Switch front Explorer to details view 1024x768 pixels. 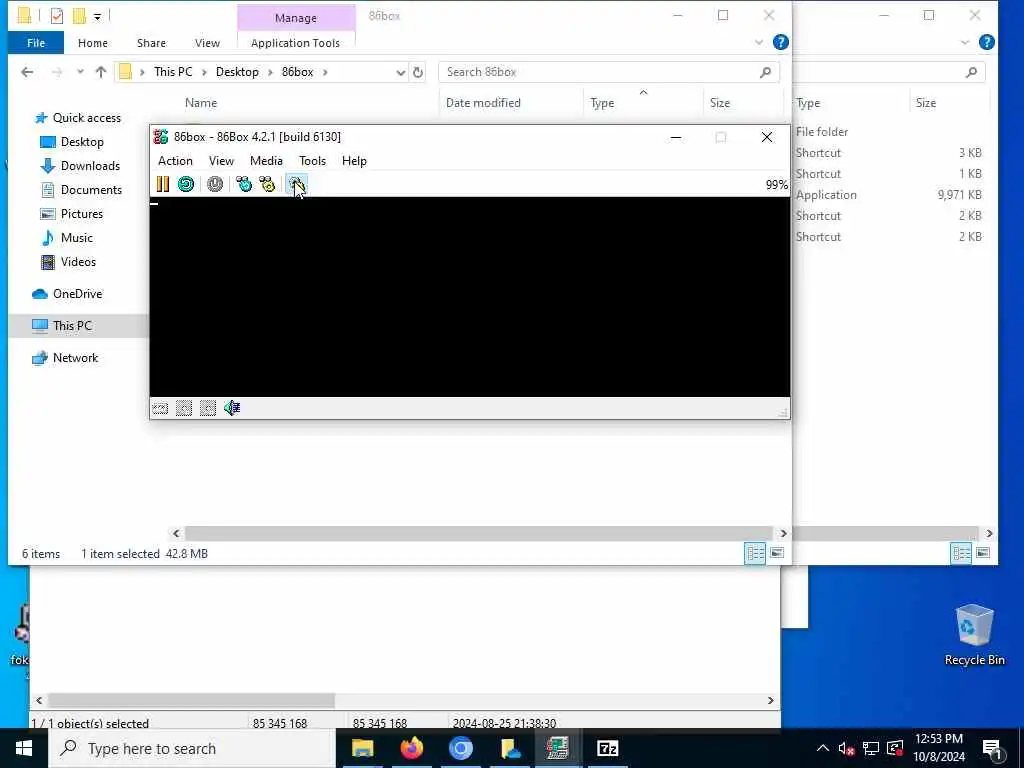pos(755,553)
